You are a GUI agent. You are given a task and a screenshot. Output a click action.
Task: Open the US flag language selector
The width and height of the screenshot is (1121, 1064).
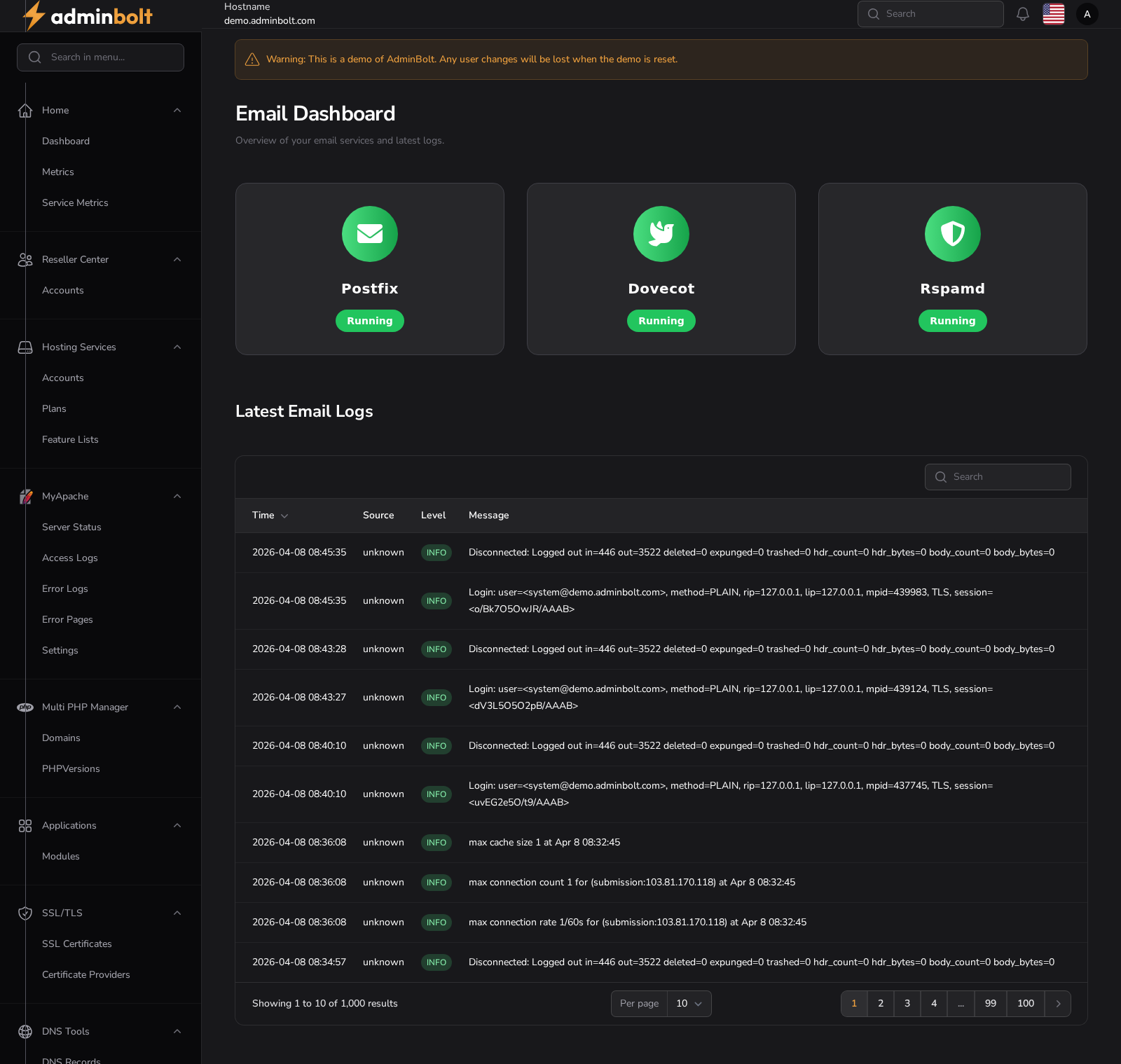1054,14
